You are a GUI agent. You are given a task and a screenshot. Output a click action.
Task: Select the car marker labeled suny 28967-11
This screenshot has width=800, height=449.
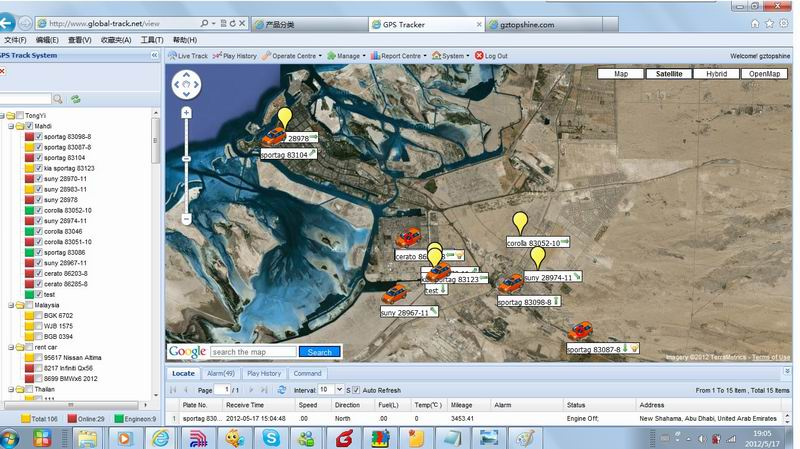point(394,294)
